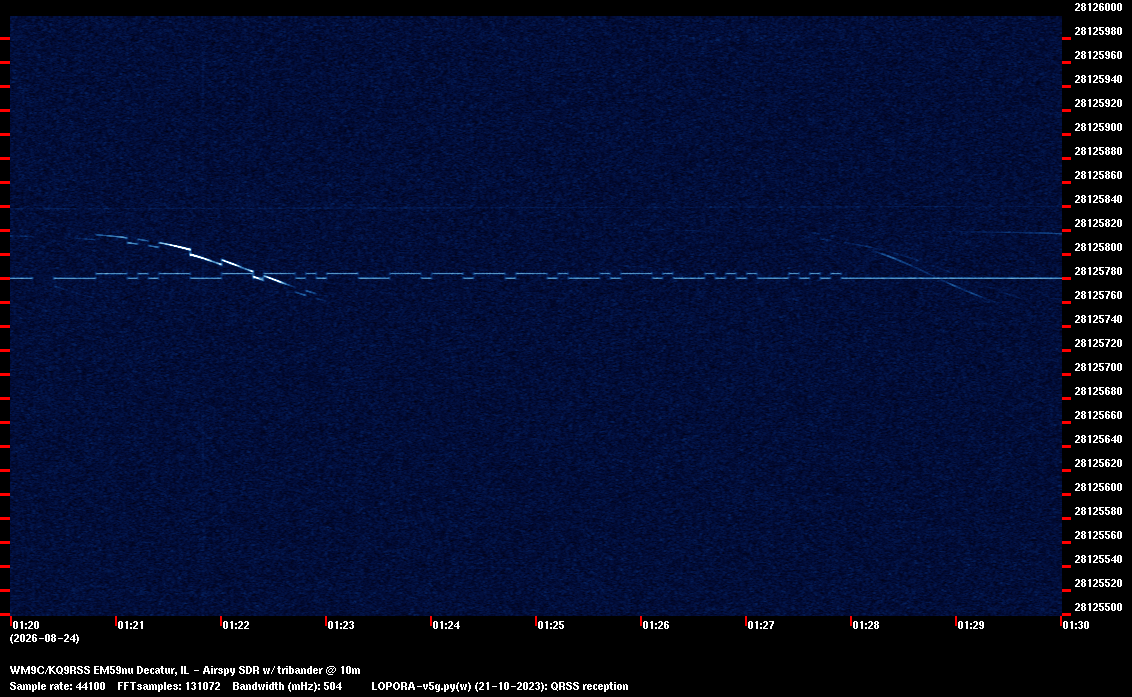Screen dimensions: 1132x697
Task: Click the Sample rate: 44100 text
Action: [x=57, y=686]
